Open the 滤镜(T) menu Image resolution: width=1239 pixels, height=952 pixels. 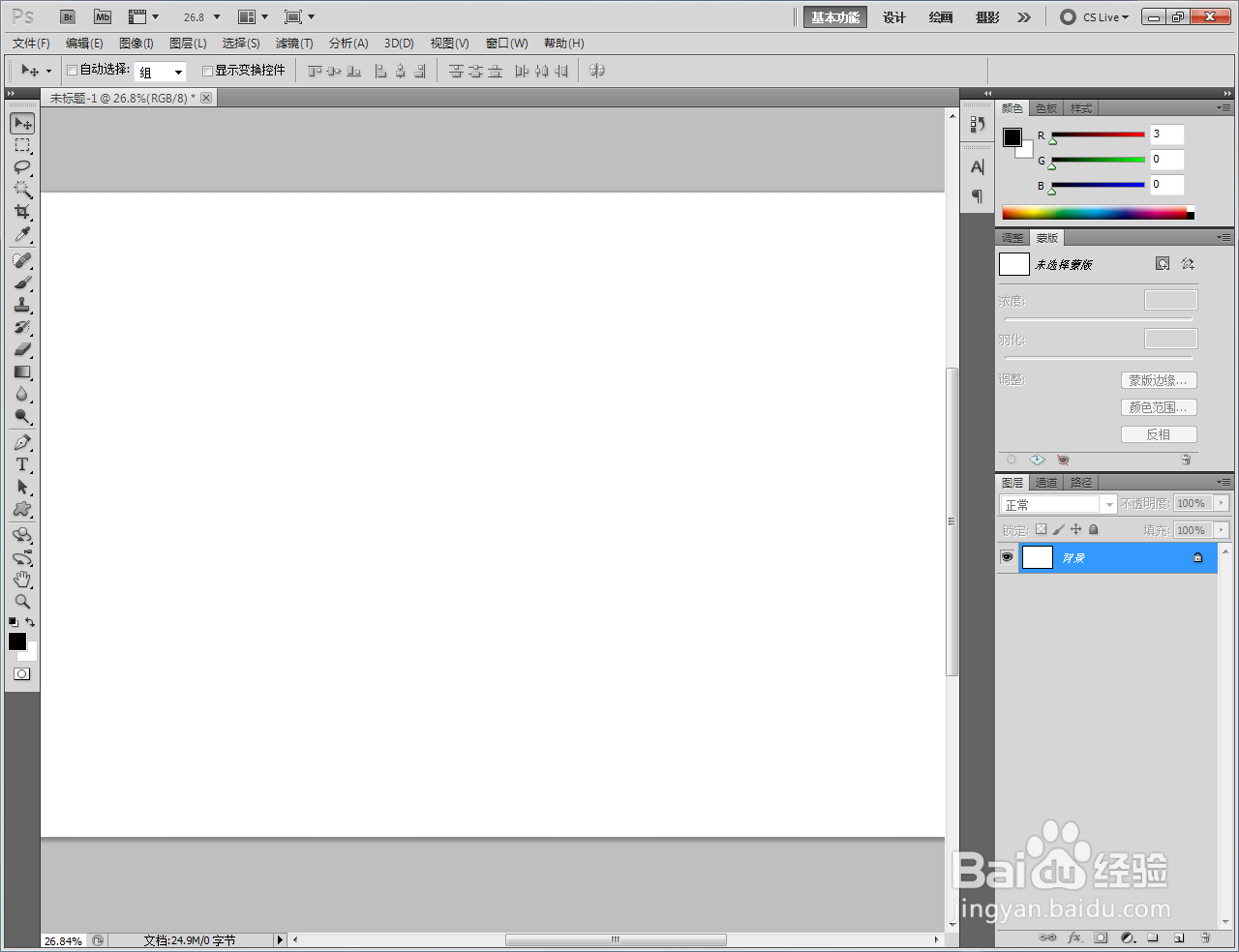pyautogui.click(x=294, y=44)
